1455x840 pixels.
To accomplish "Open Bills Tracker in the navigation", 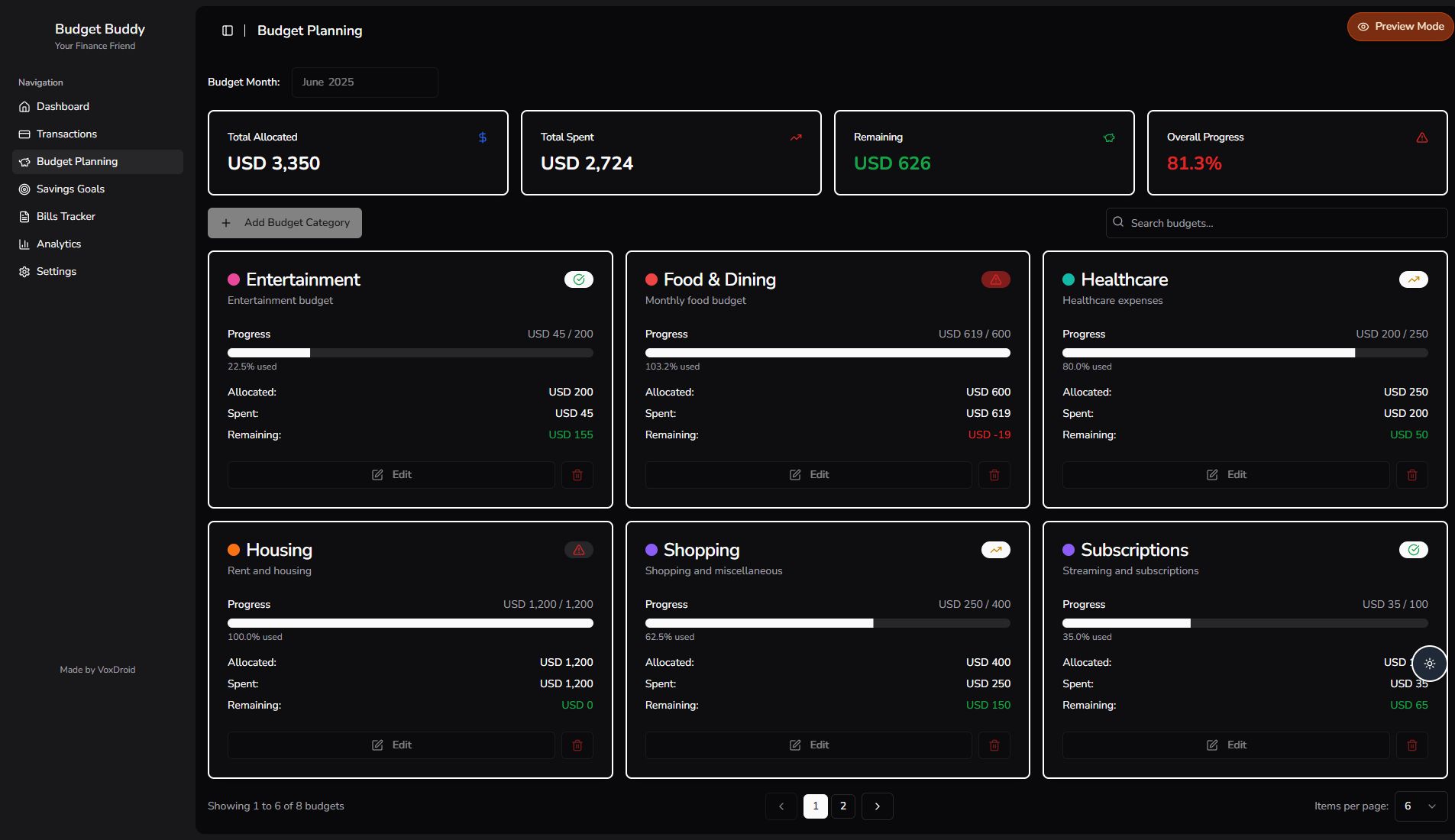I will (66, 217).
